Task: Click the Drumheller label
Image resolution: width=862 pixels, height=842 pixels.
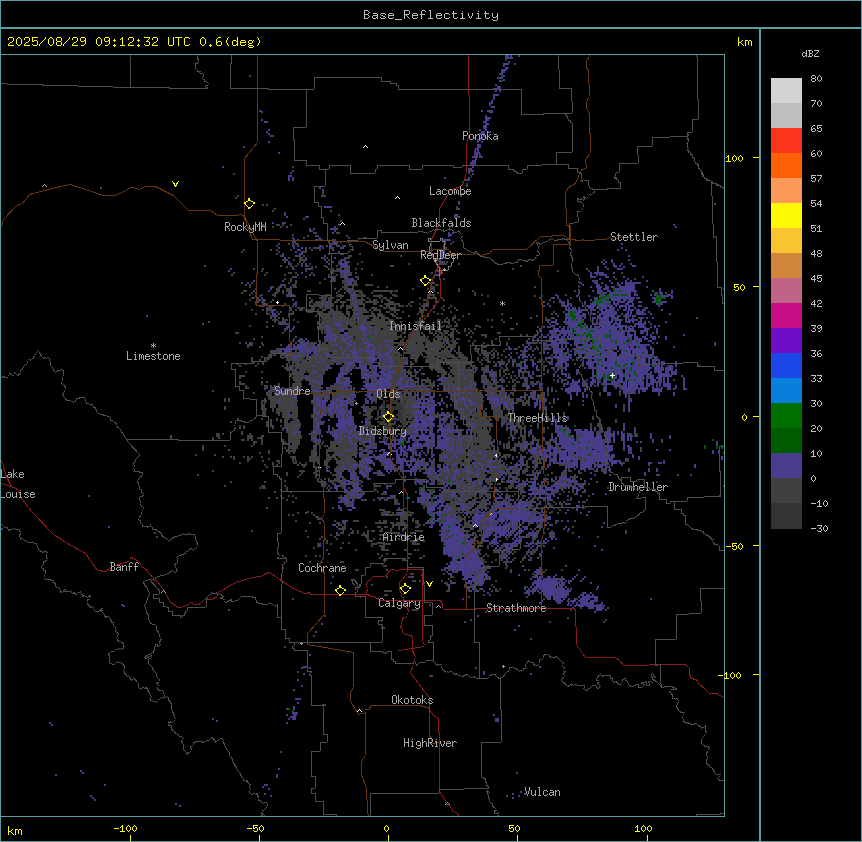Action: coord(638,487)
